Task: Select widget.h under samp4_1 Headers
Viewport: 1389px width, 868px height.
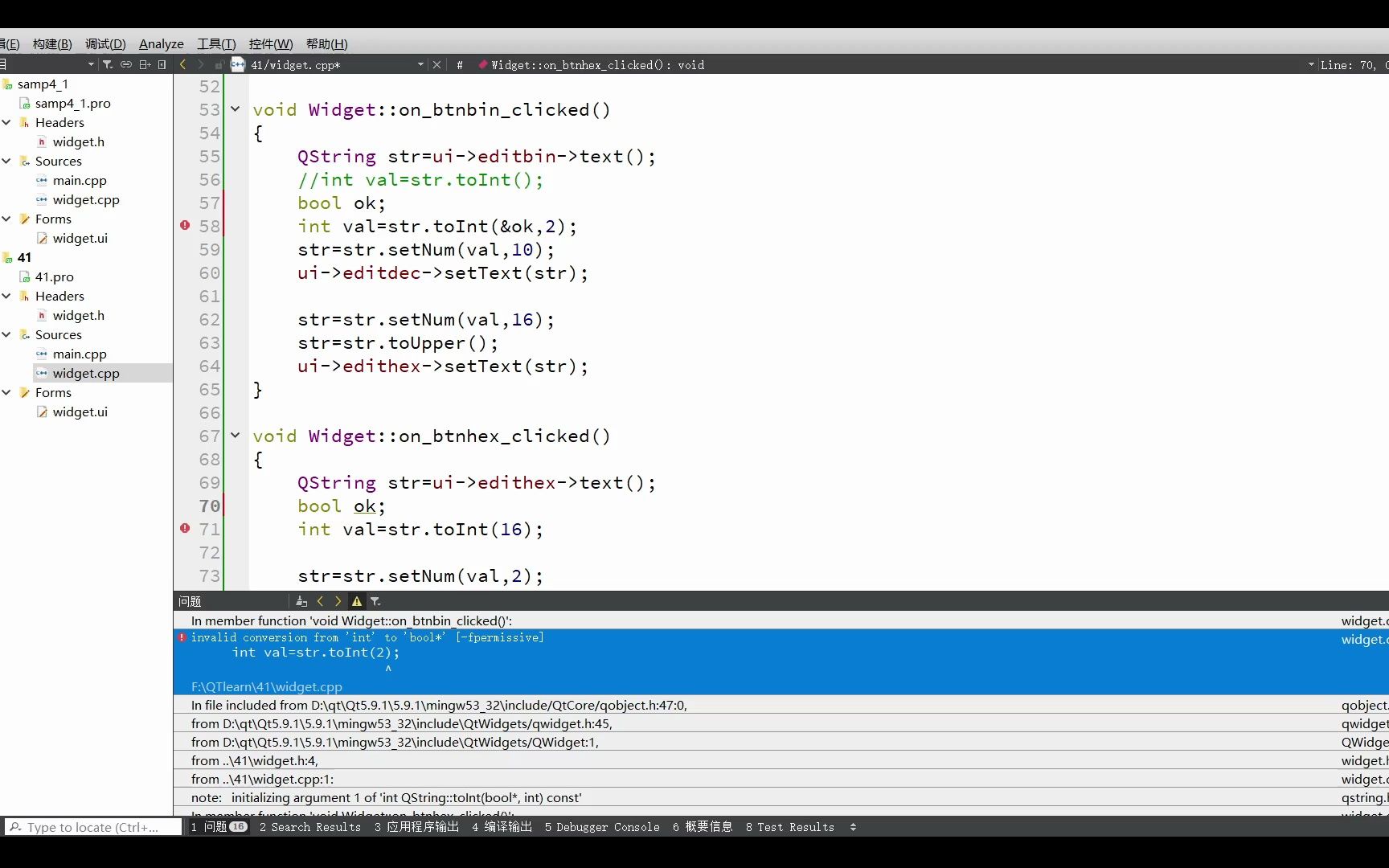Action: (79, 141)
